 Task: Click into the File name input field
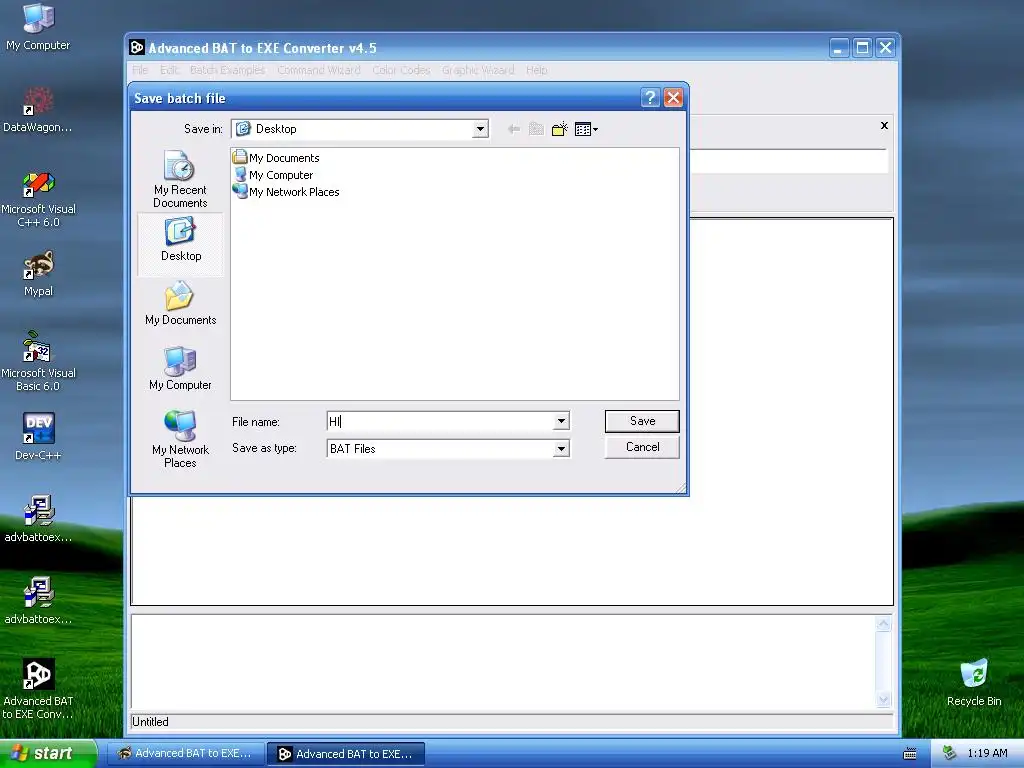(440, 421)
